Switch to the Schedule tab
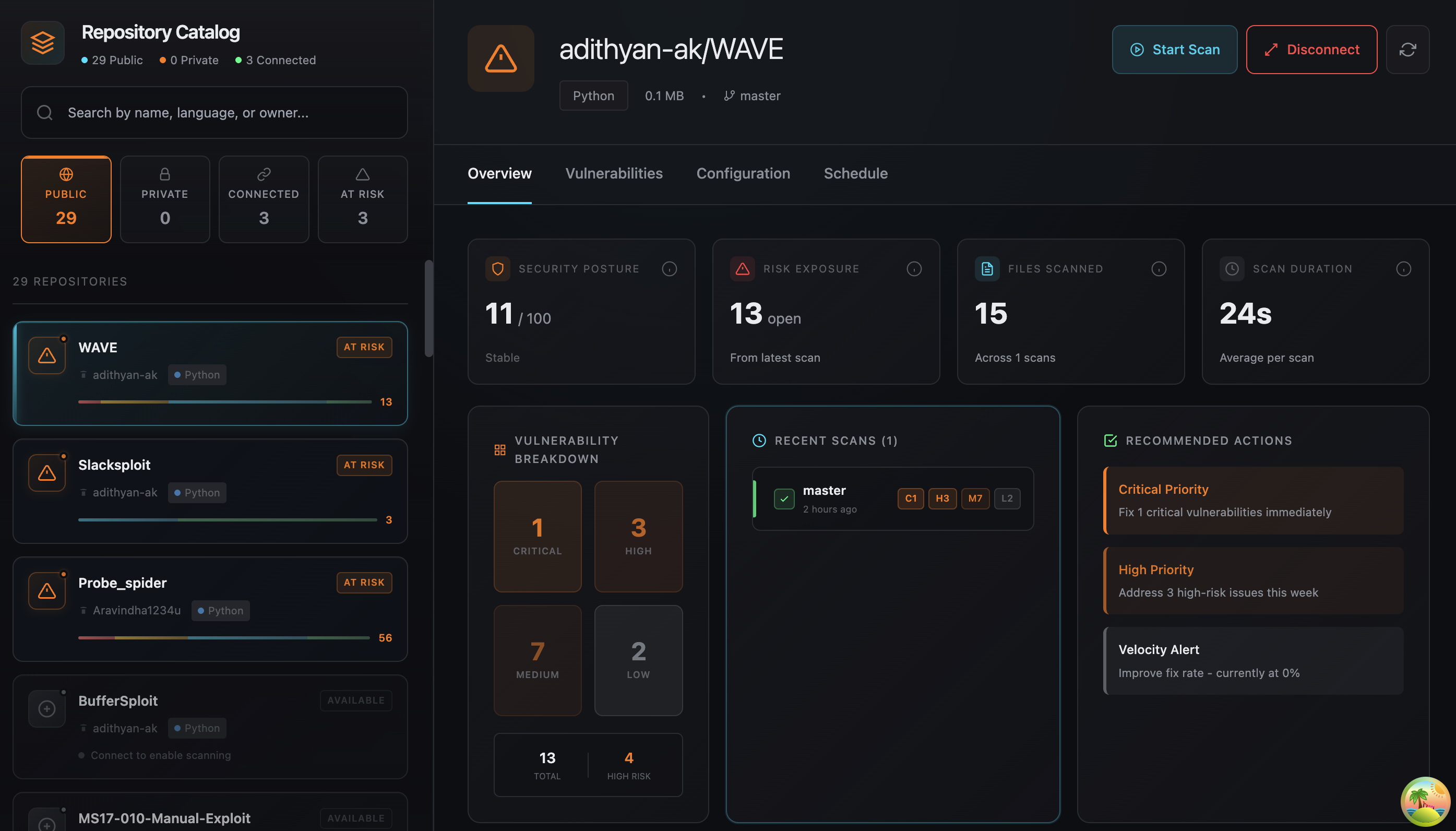This screenshot has height=831, width=1456. coord(855,173)
